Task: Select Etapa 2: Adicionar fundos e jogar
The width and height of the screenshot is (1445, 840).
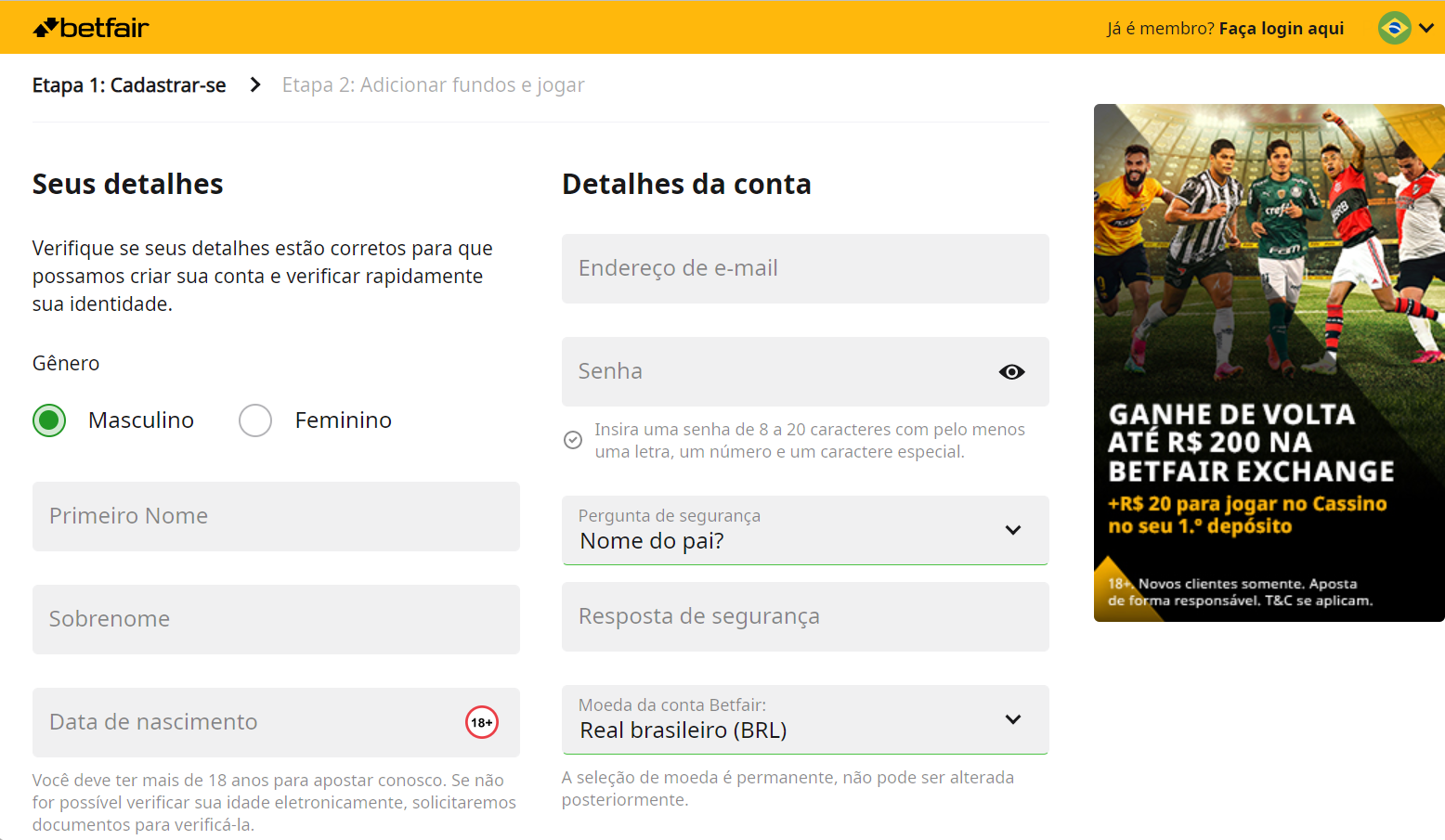Action: (433, 85)
